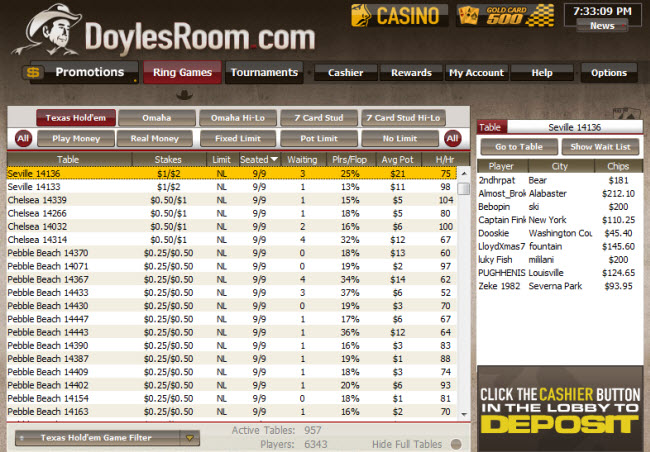Sort by the Plrs/Flop column header
This screenshot has height=452, width=650.
pos(350,159)
